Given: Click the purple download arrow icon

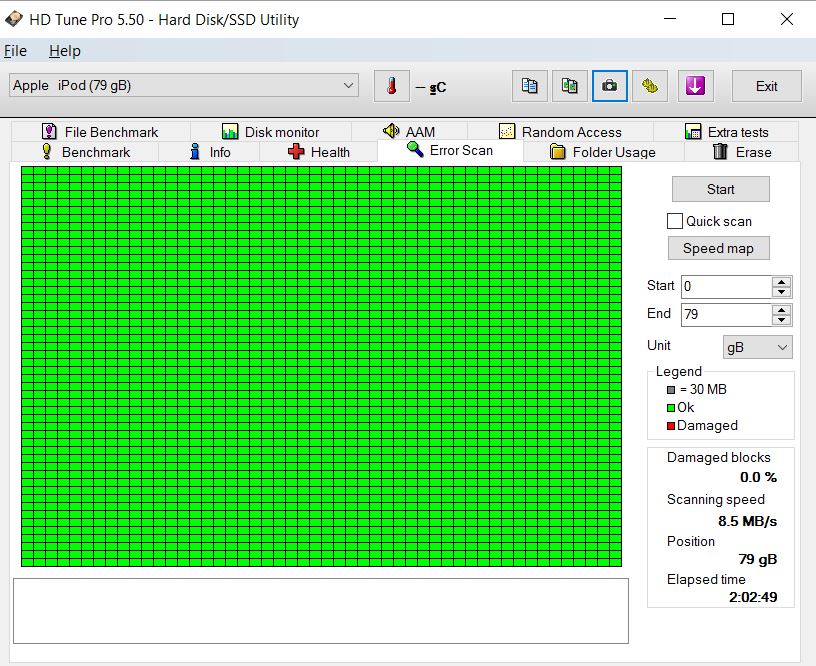Looking at the screenshot, I should click(x=695, y=86).
